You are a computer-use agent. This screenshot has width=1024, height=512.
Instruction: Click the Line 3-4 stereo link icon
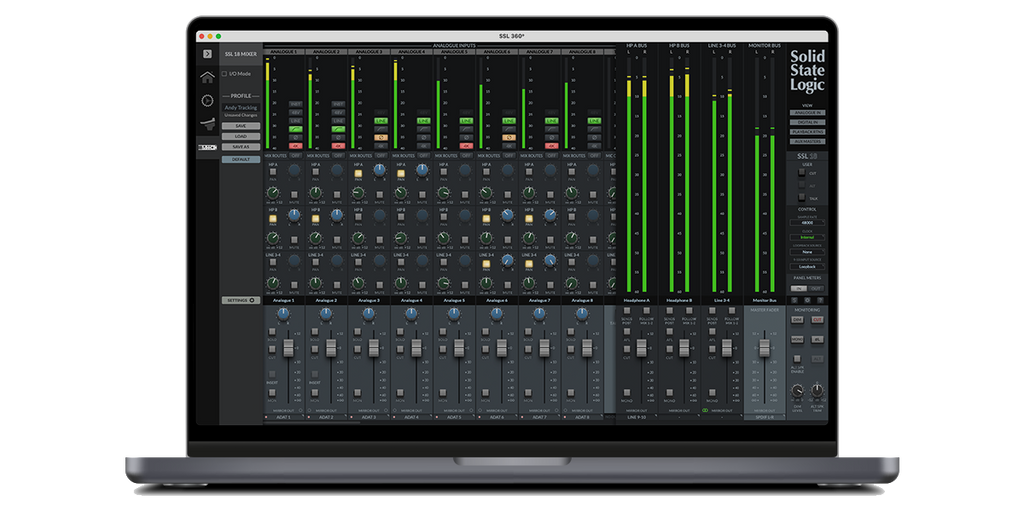[705, 411]
